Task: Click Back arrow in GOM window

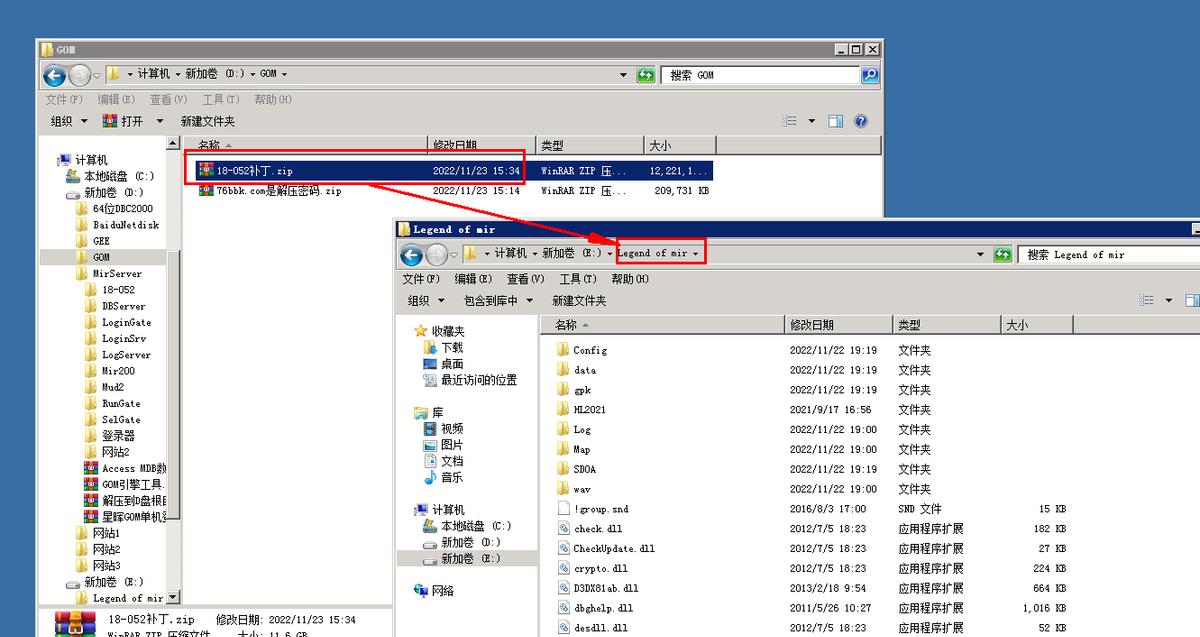Action: coord(55,75)
